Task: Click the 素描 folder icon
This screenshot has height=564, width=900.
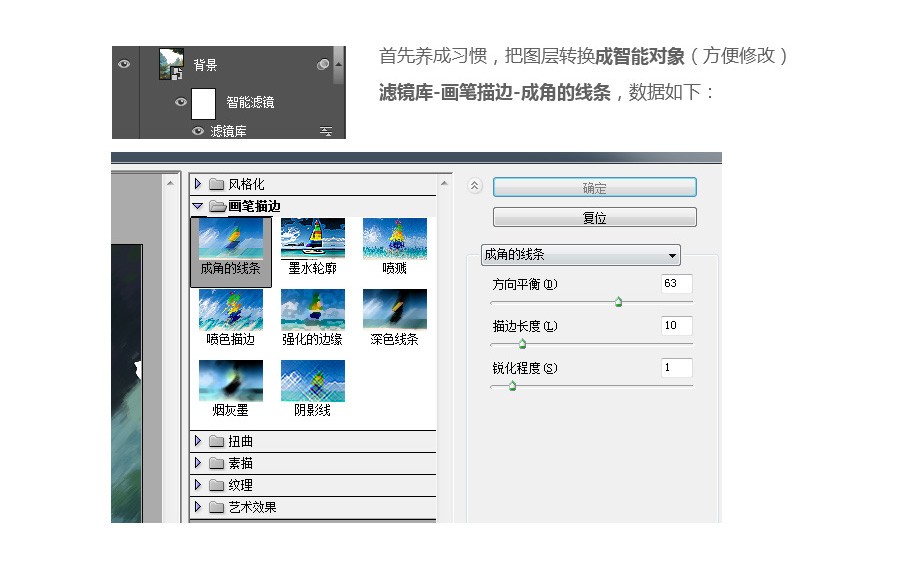Action: click(216, 463)
